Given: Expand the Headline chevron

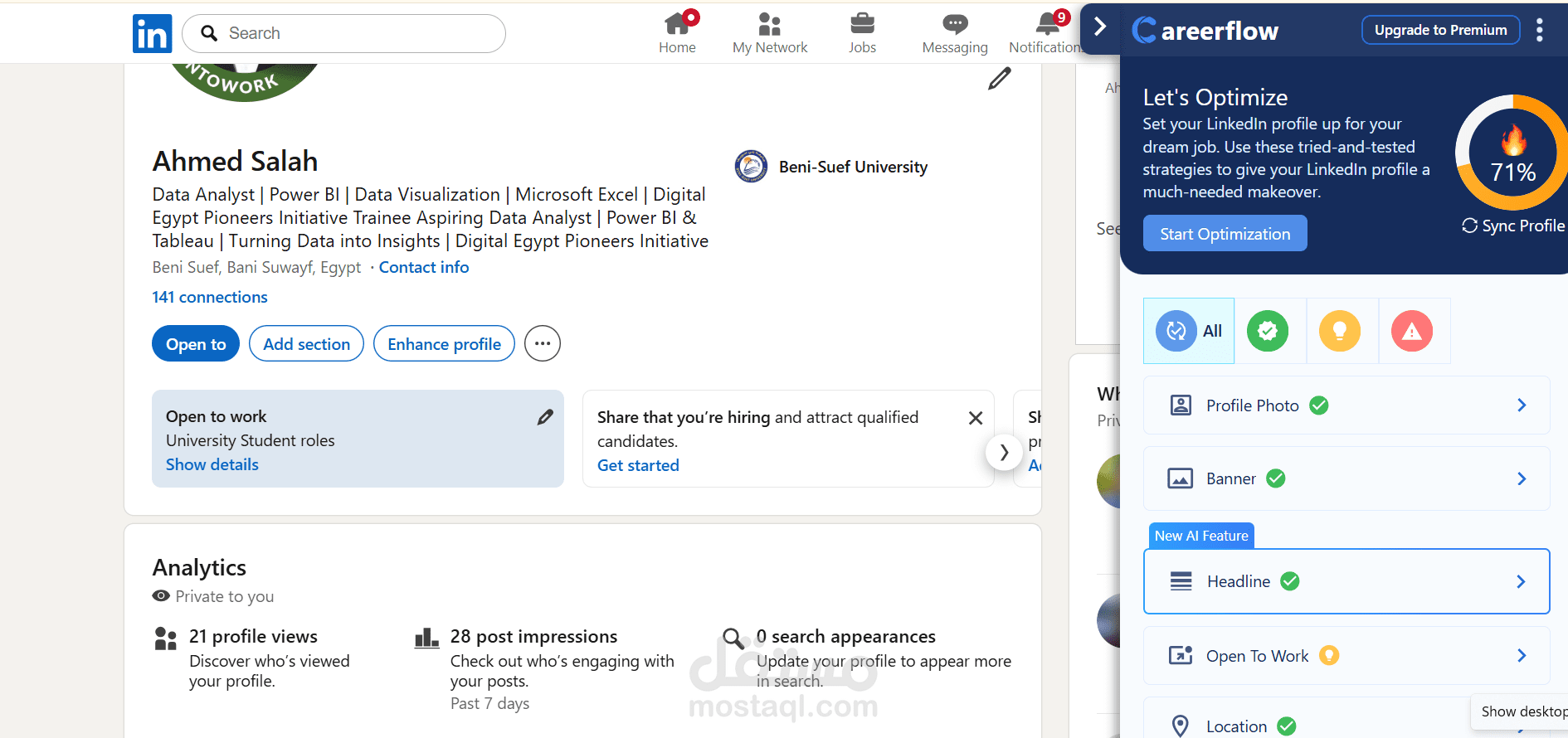Looking at the screenshot, I should click(x=1521, y=581).
